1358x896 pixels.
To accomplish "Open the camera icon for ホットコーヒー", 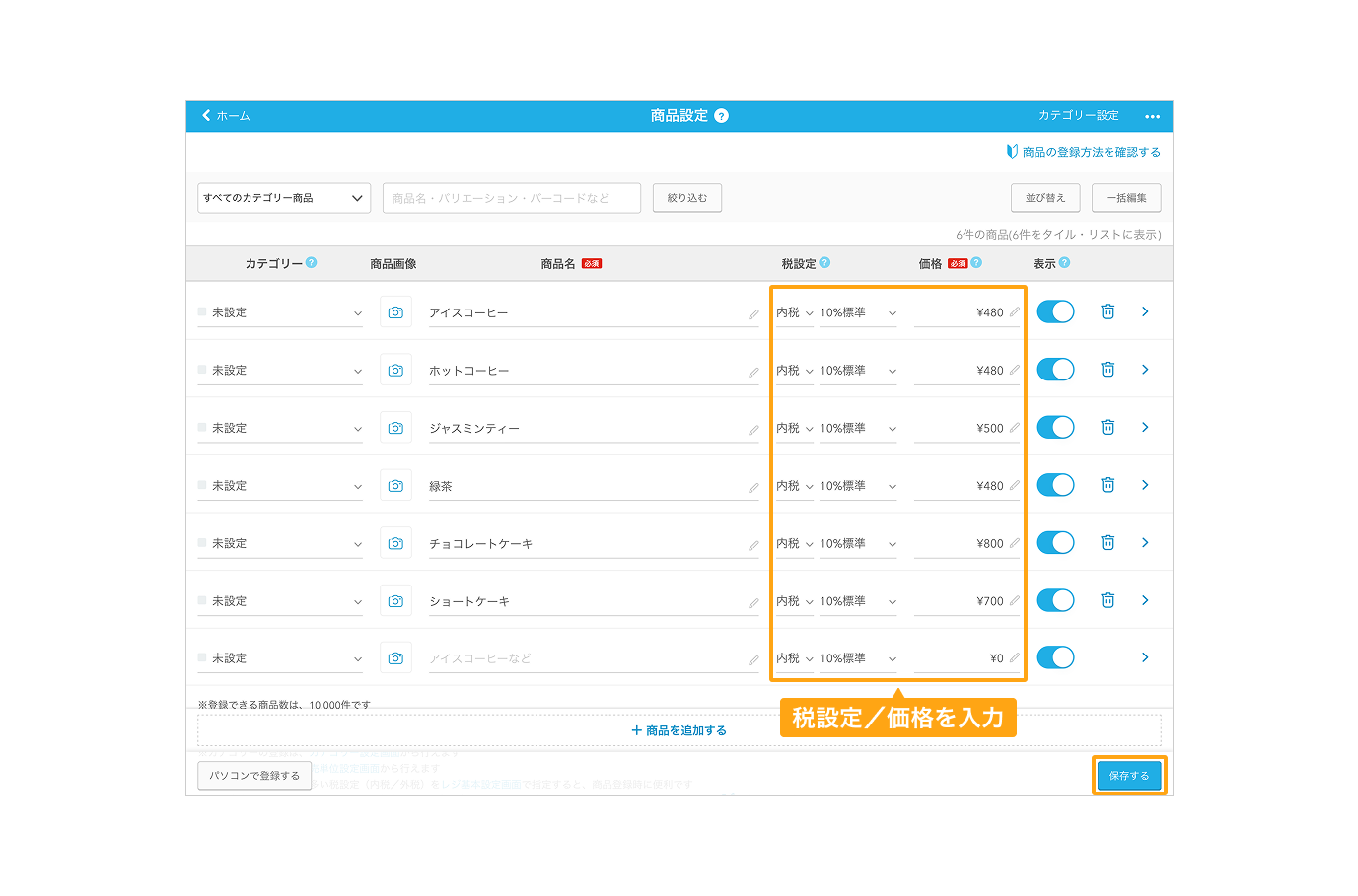I will point(395,371).
